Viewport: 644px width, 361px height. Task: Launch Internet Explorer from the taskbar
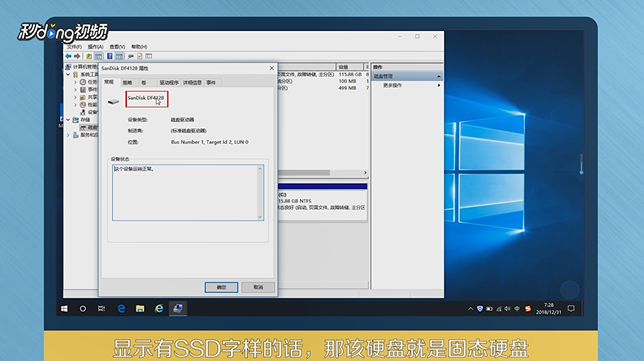(x=159, y=308)
